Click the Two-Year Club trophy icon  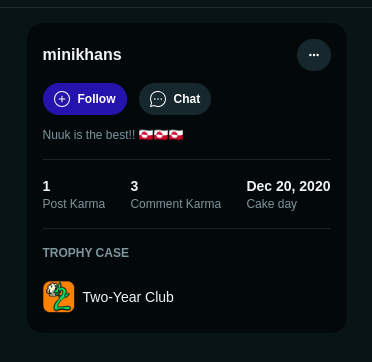[x=59, y=297]
